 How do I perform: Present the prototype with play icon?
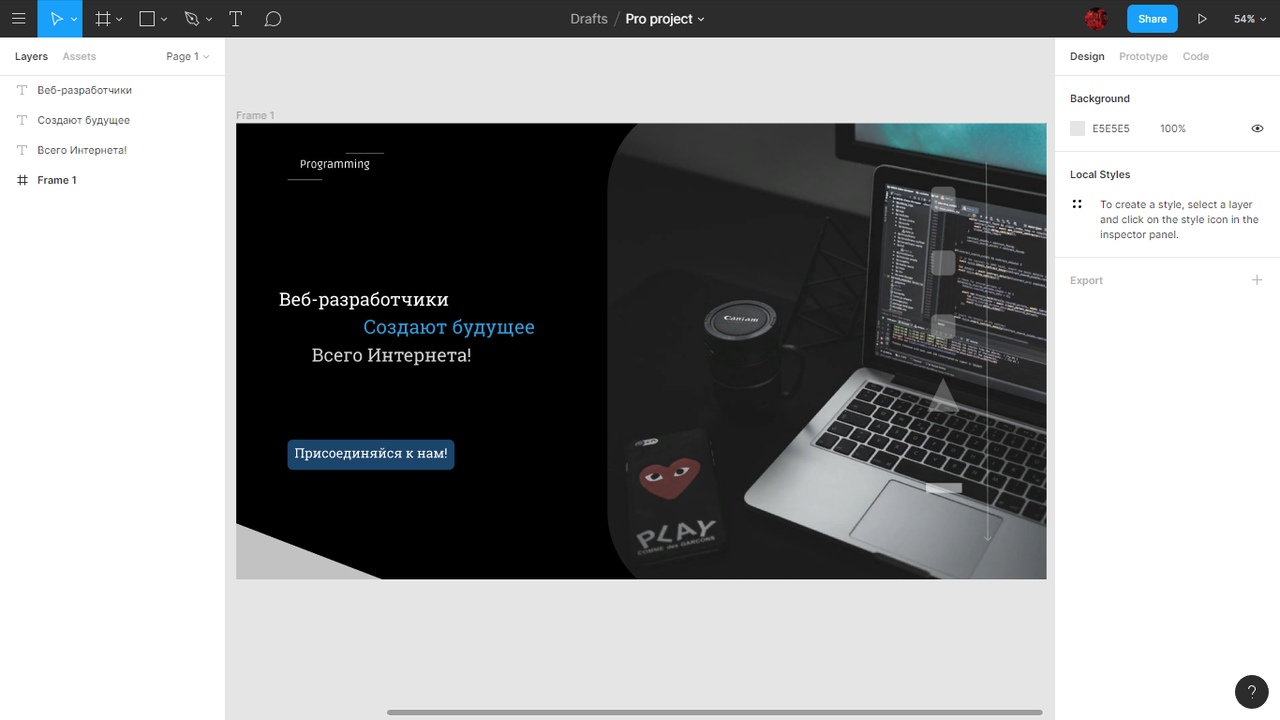pos(1202,19)
